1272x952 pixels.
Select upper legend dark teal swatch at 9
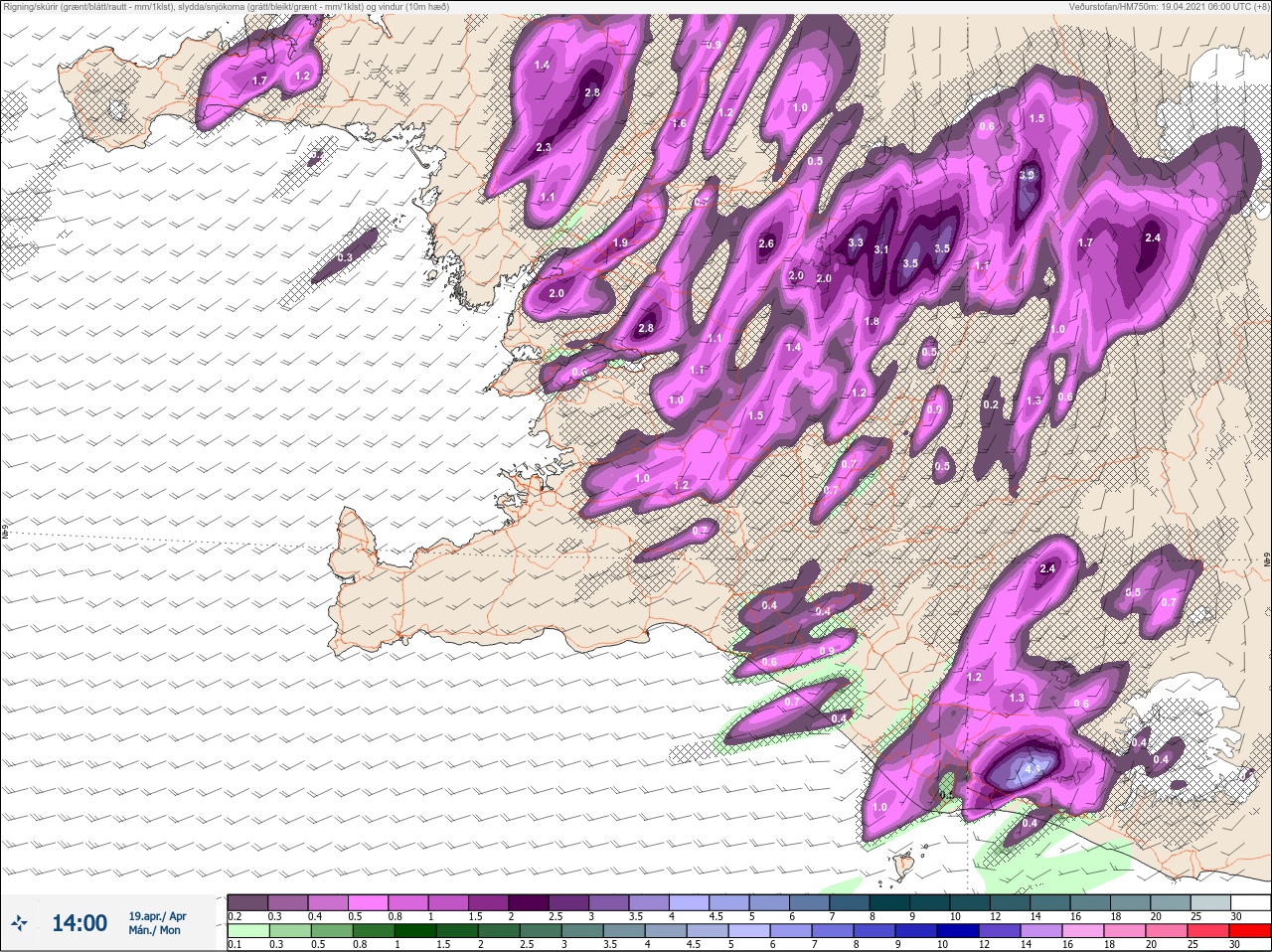(x=930, y=902)
